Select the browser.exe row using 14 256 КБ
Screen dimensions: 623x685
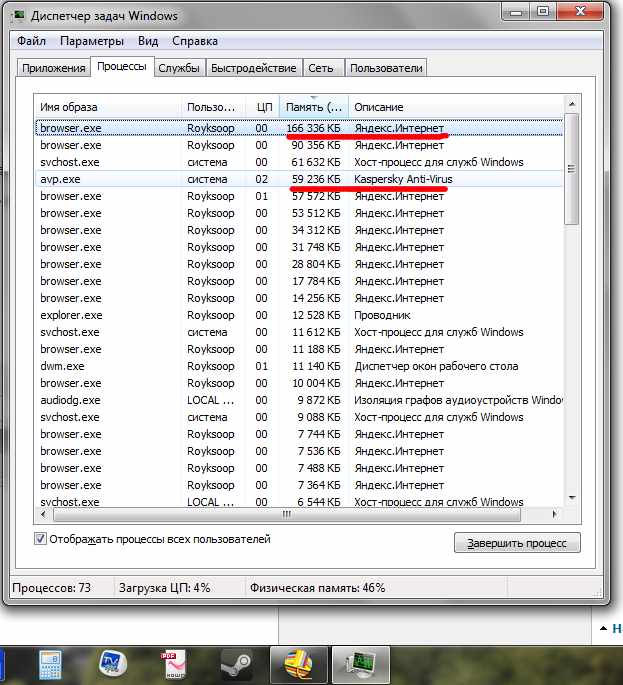coord(299,298)
